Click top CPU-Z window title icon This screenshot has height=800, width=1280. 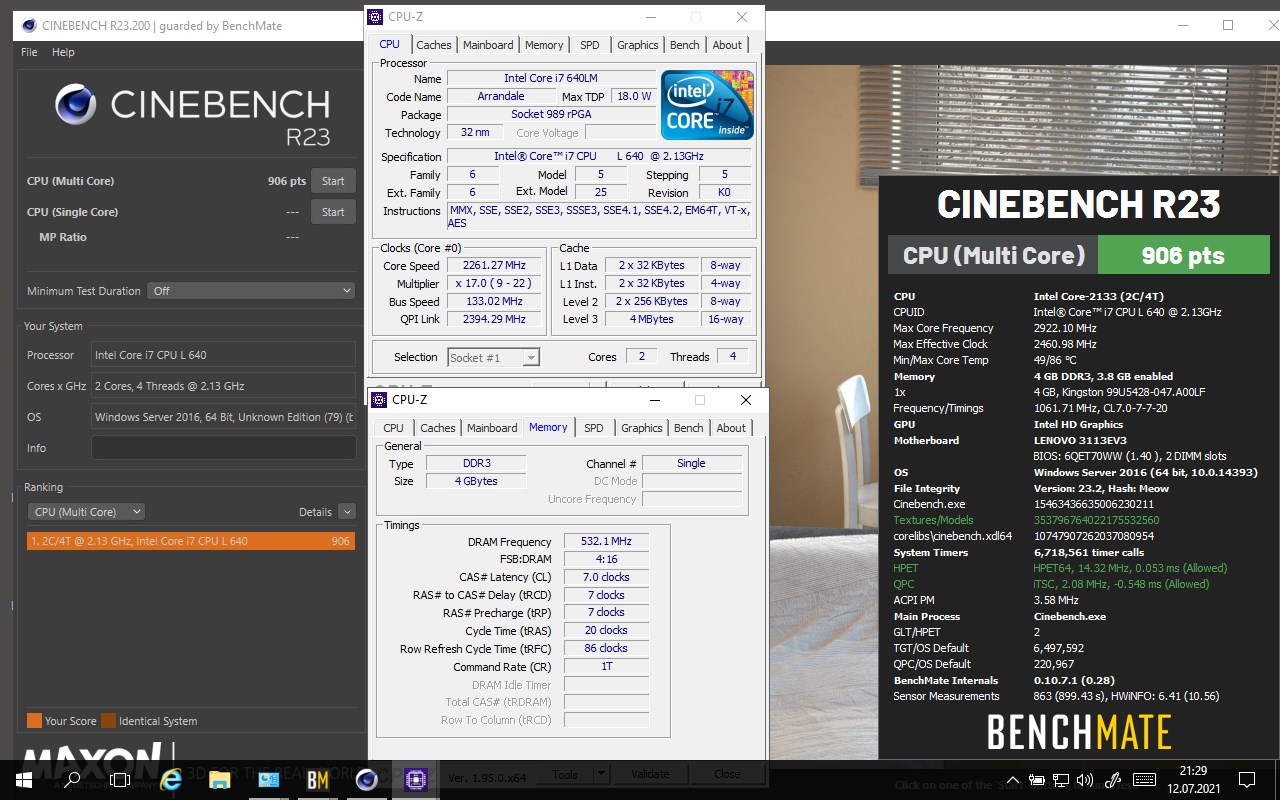point(375,17)
